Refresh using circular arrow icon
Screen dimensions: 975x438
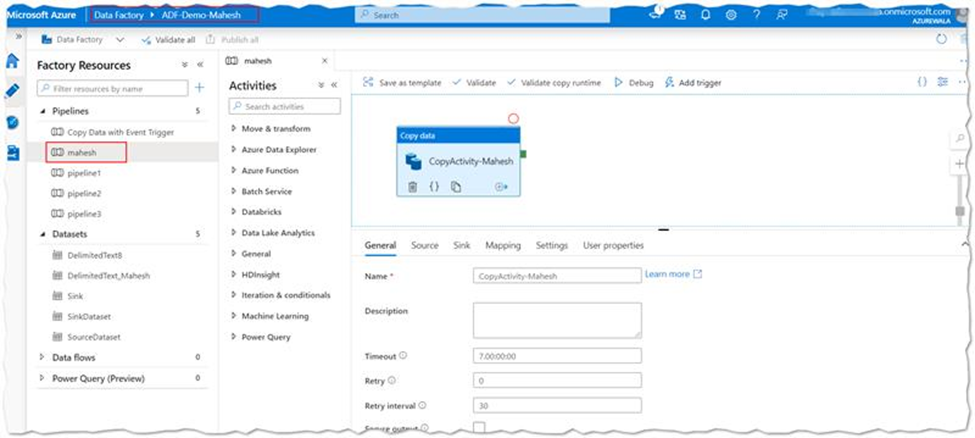tap(941, 39)
